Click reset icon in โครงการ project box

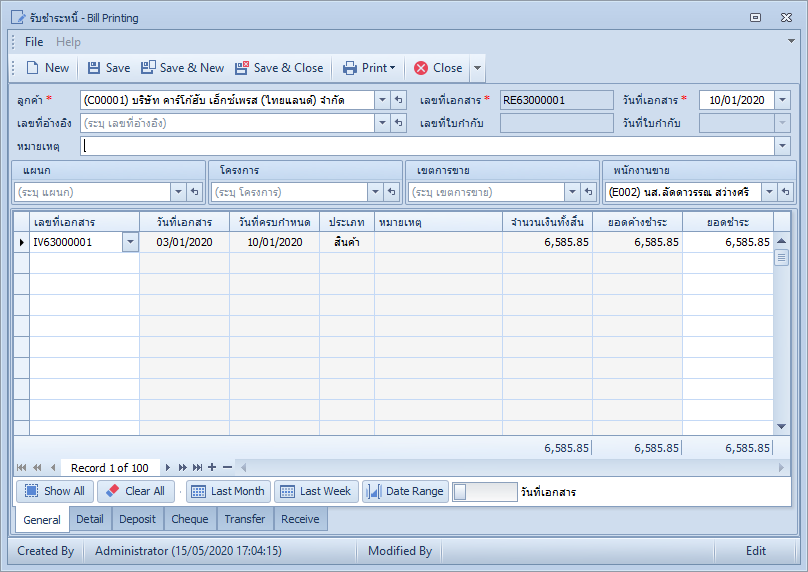click(x=392, y=192)
